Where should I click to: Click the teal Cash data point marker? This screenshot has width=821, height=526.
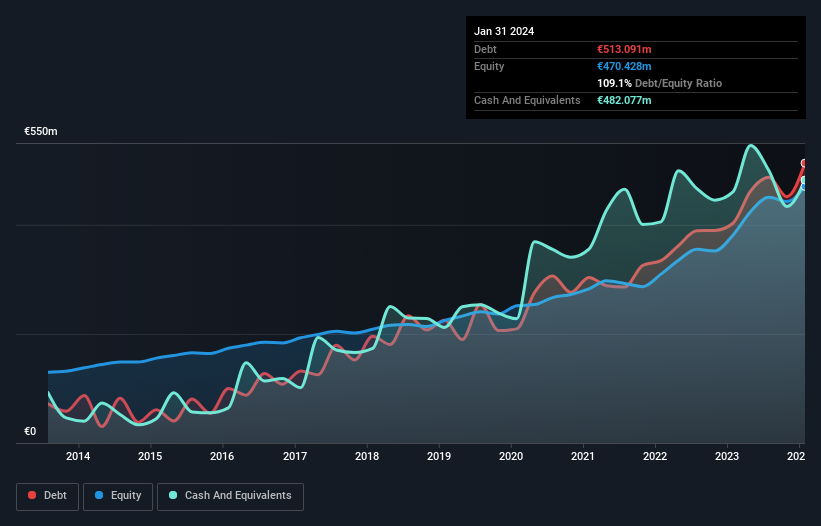804,180
